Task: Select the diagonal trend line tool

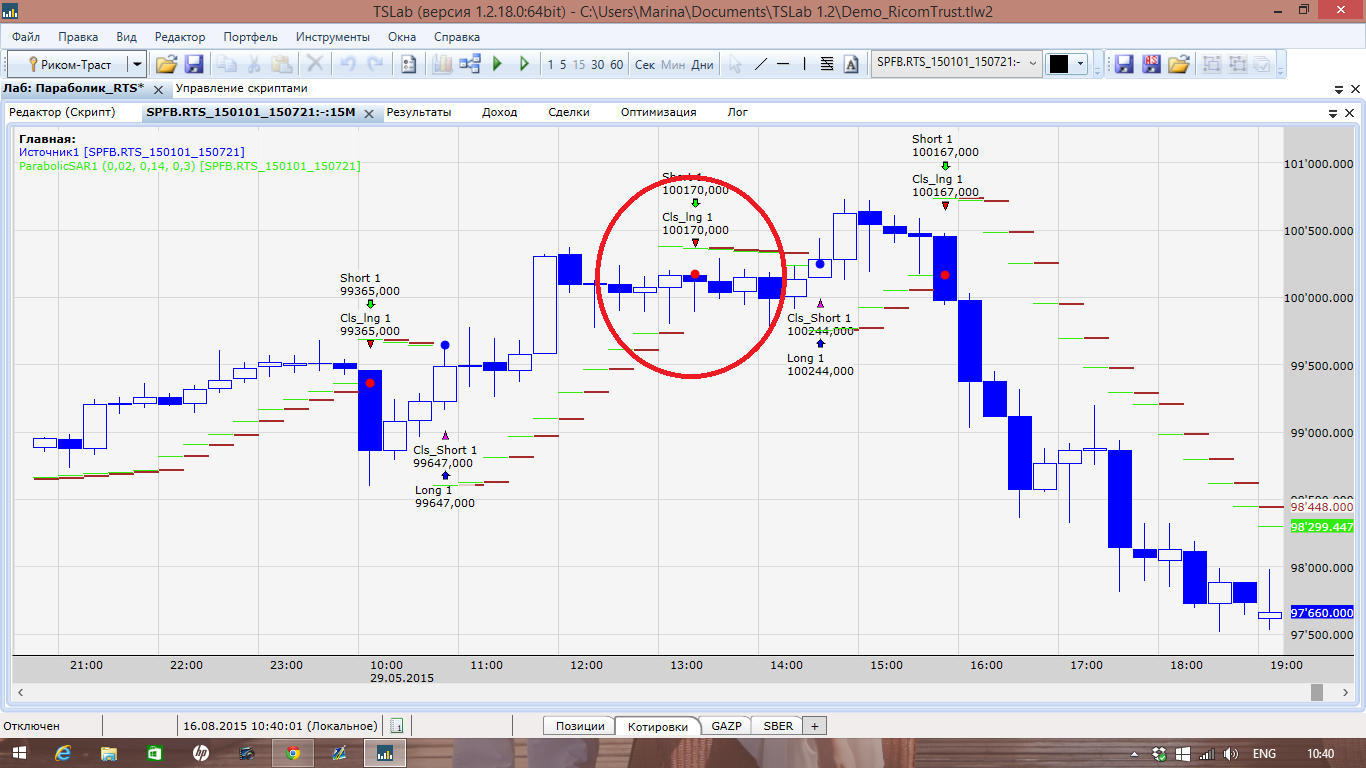Action: coord(760,64)
